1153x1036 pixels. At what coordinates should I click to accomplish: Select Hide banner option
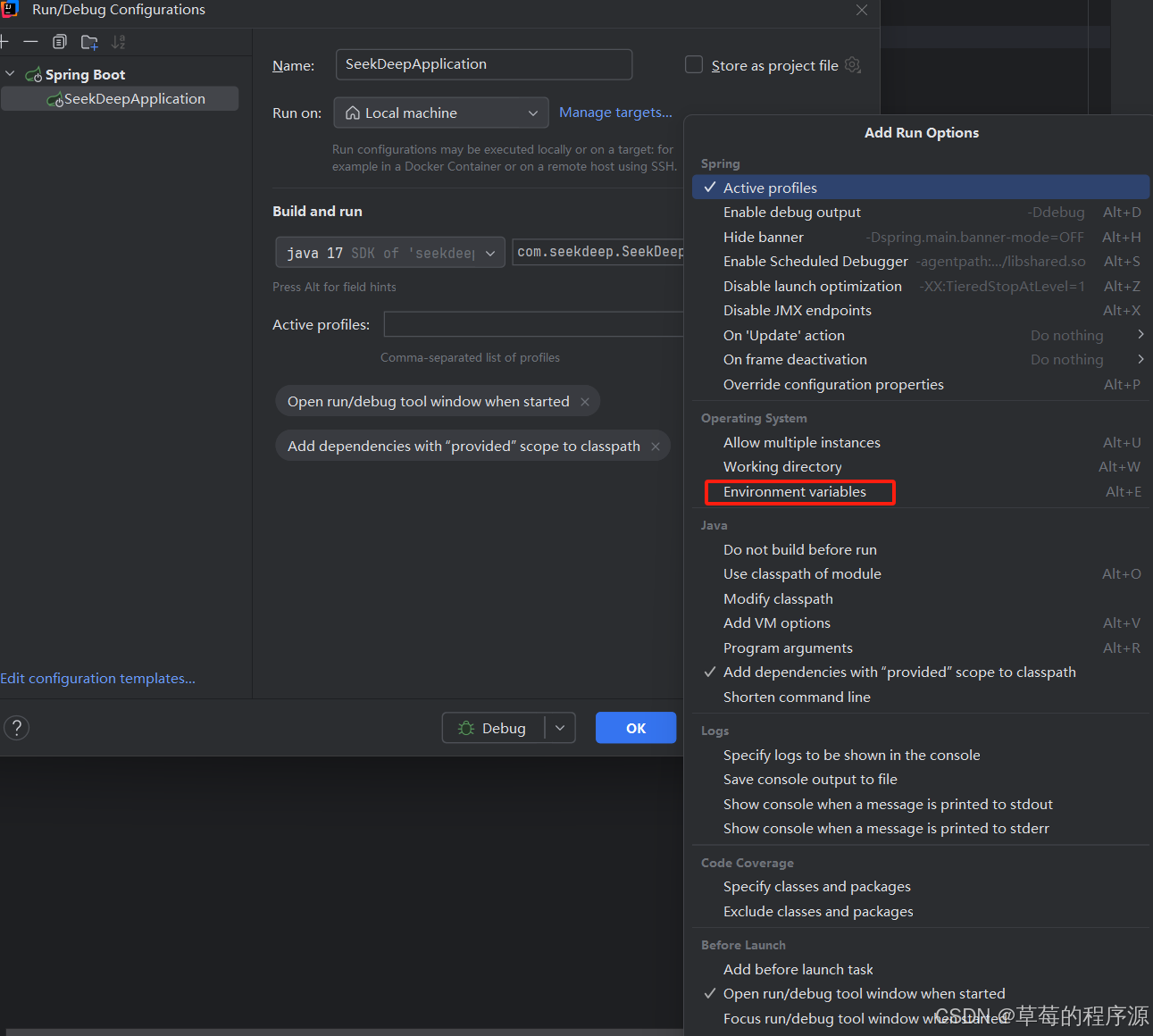(921, 238)
